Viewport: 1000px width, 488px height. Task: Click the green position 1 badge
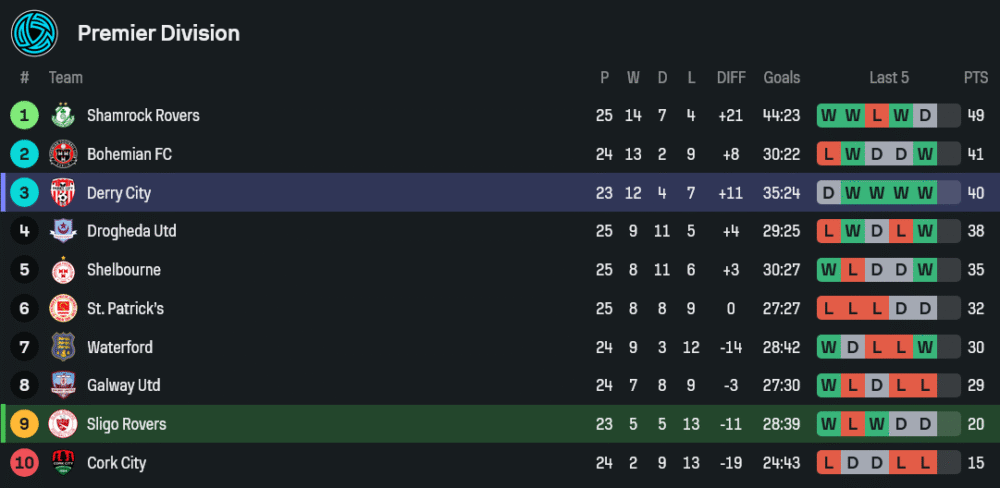click(24, 115)
